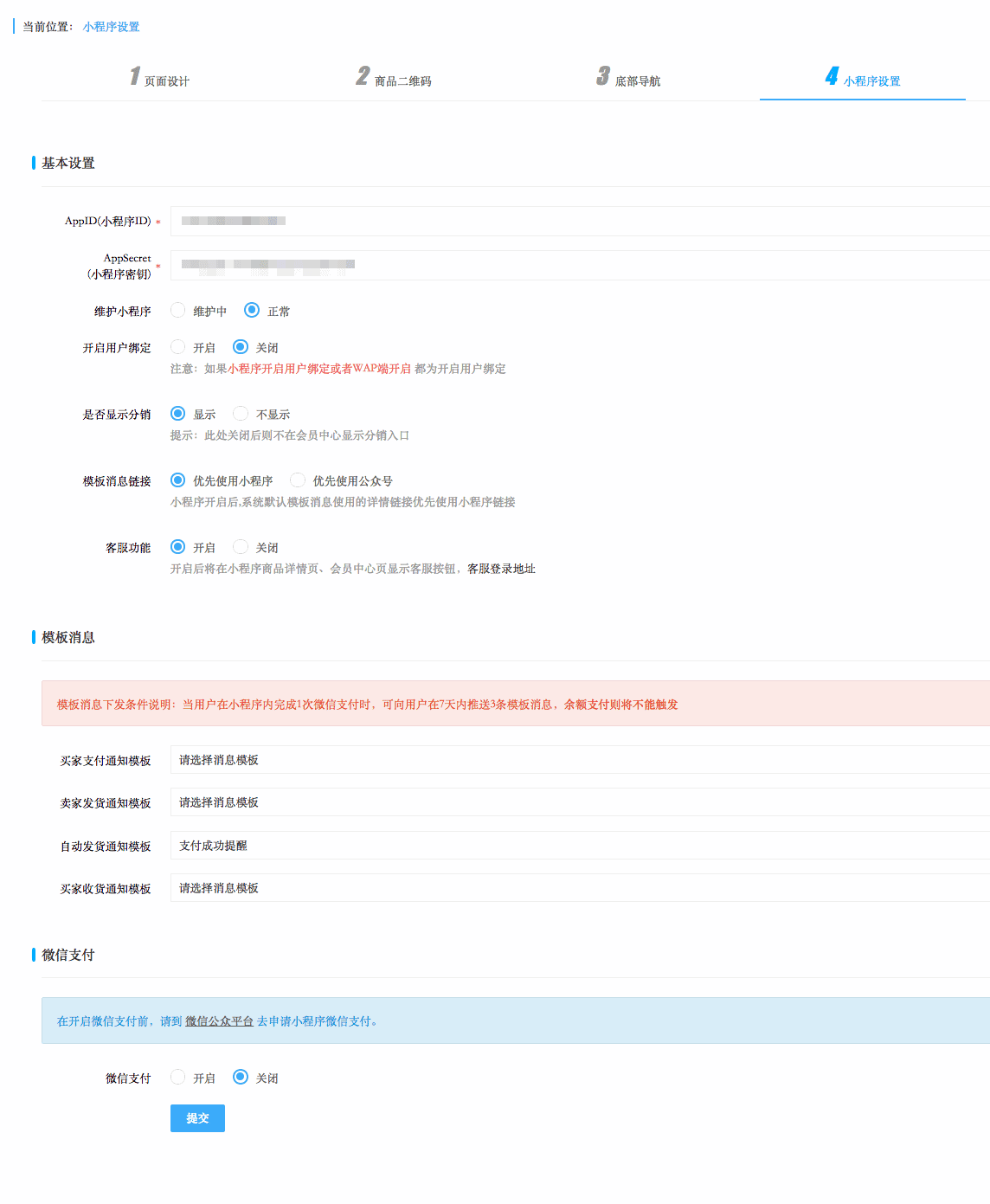Expand the 买家支付通知模板 dropdown
The image size is (990, 1204).
(x=580, y=760)
